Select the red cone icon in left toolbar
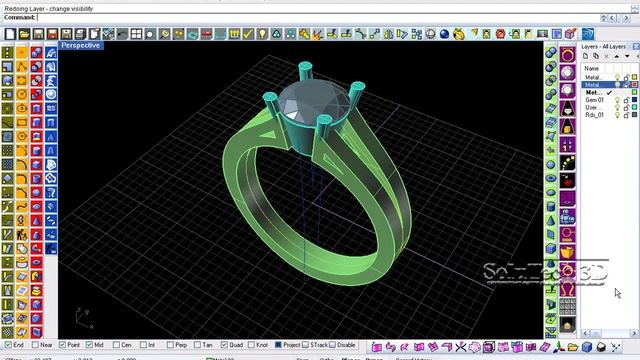This screenshot has width=640, height=360. (x=36, y=221)
